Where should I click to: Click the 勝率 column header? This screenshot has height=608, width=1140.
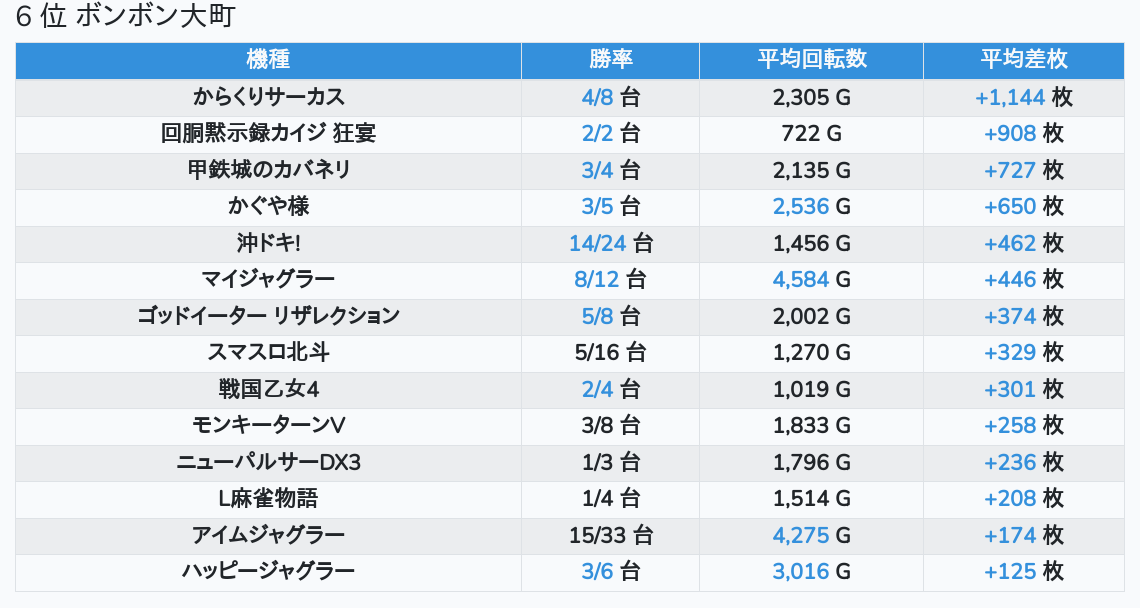point(610,60)
